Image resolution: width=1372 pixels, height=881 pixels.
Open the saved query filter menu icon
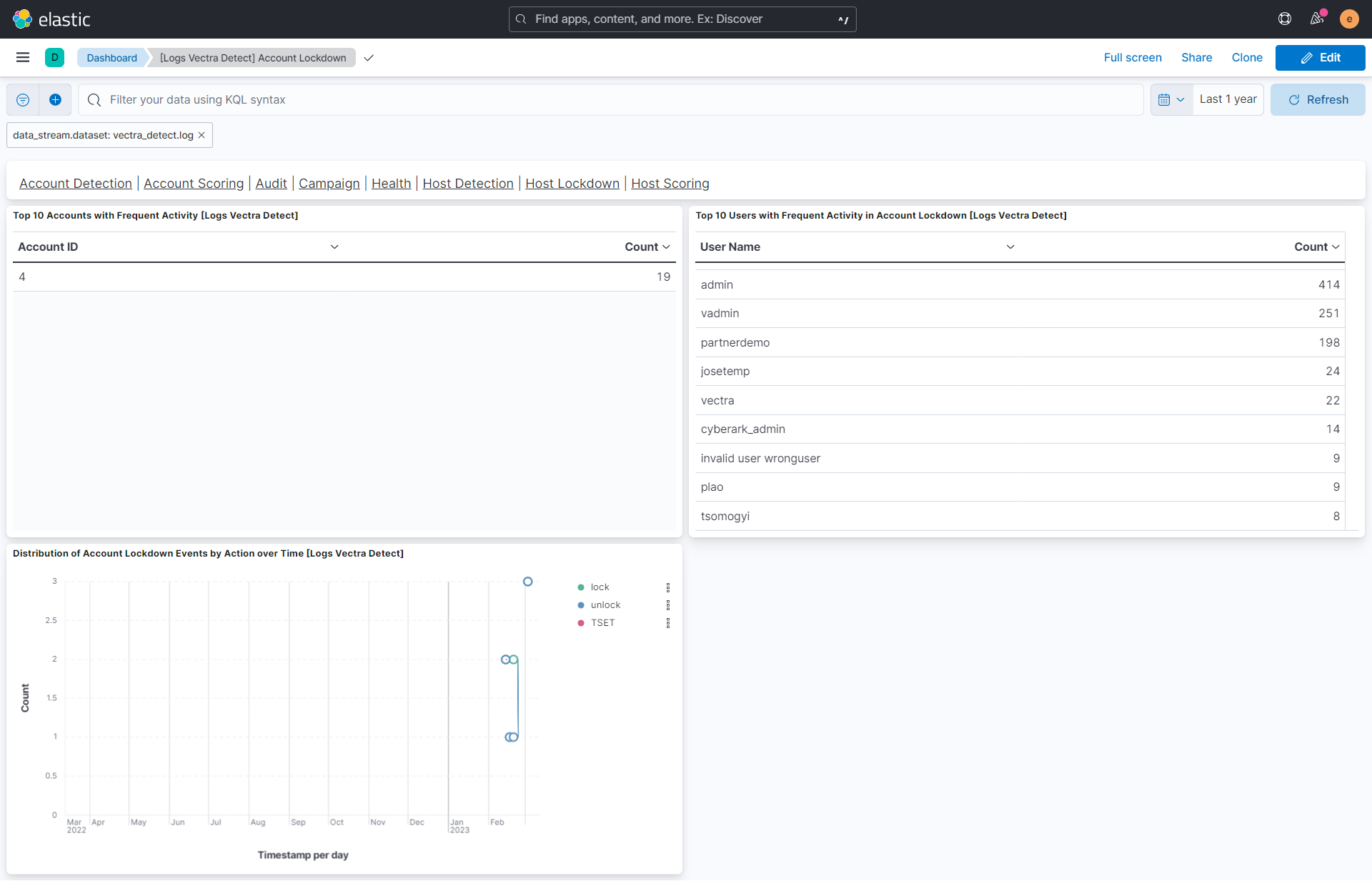pos(23,100)
